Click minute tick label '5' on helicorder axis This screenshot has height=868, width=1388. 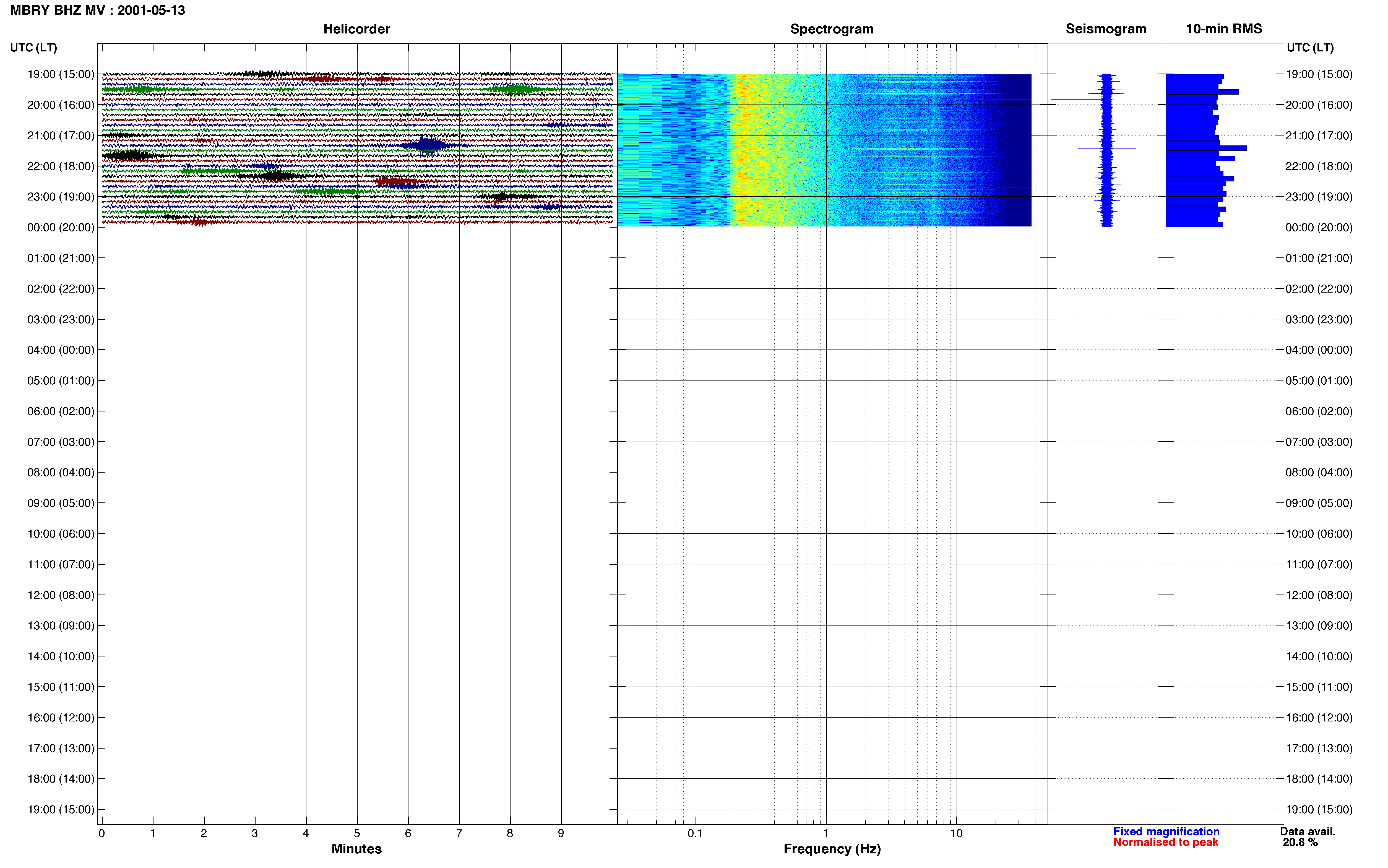coord(357,833)
